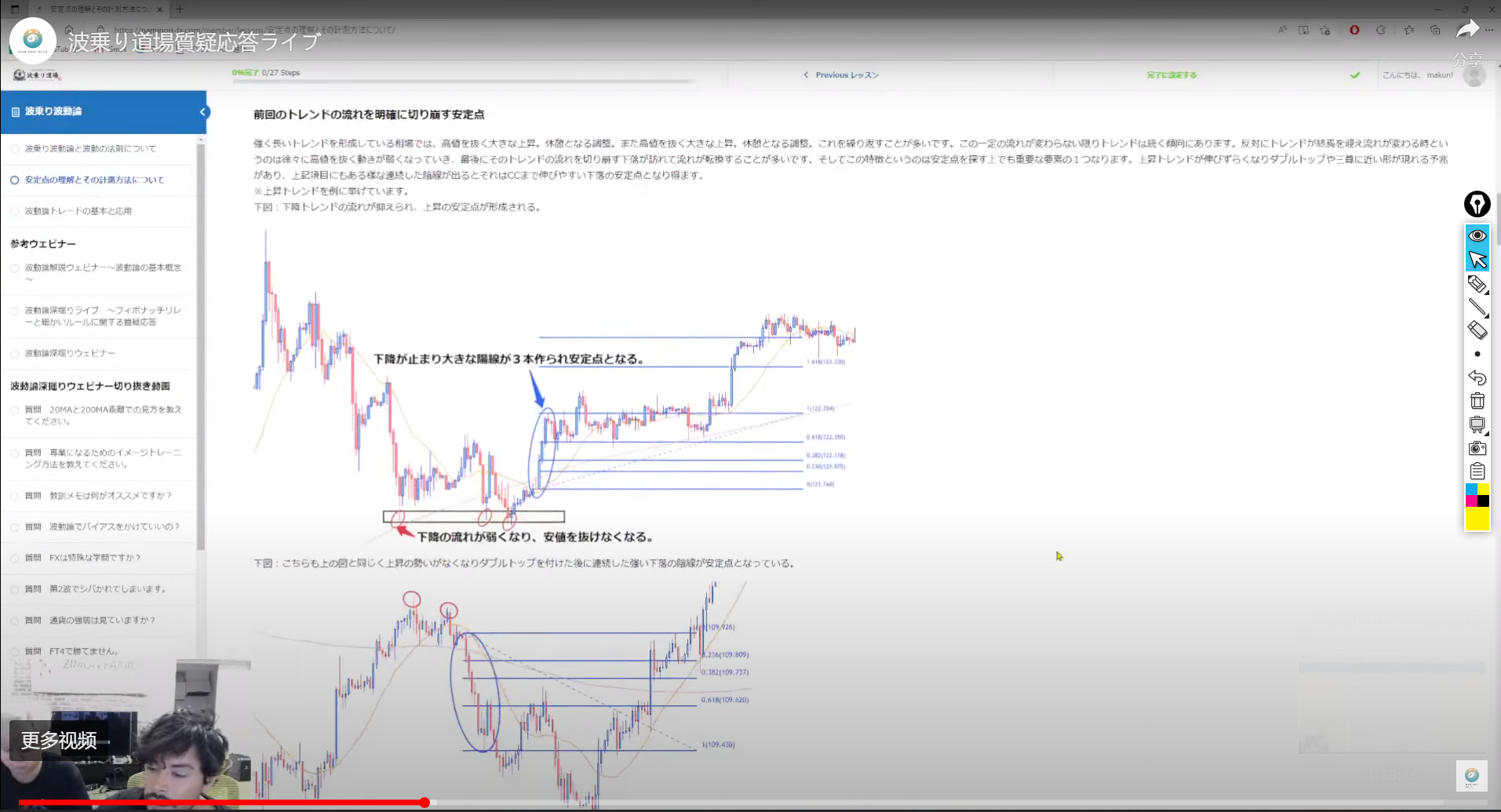The width and height of the screenshot is (1501, 812).
Task: Click the green completion checkmark
Action: coord(1355,75)
